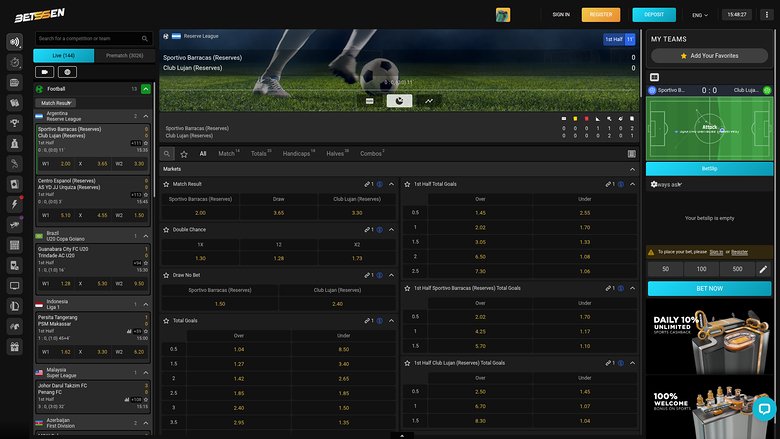
Task: Open the statistics pie chart view
Action: point(399,101)
